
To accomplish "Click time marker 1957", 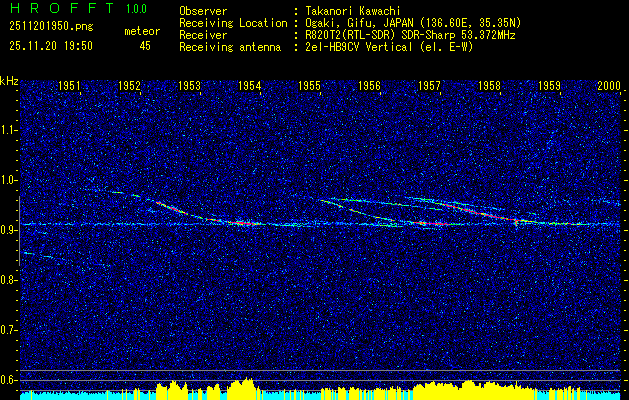I will tap(429, 86).
